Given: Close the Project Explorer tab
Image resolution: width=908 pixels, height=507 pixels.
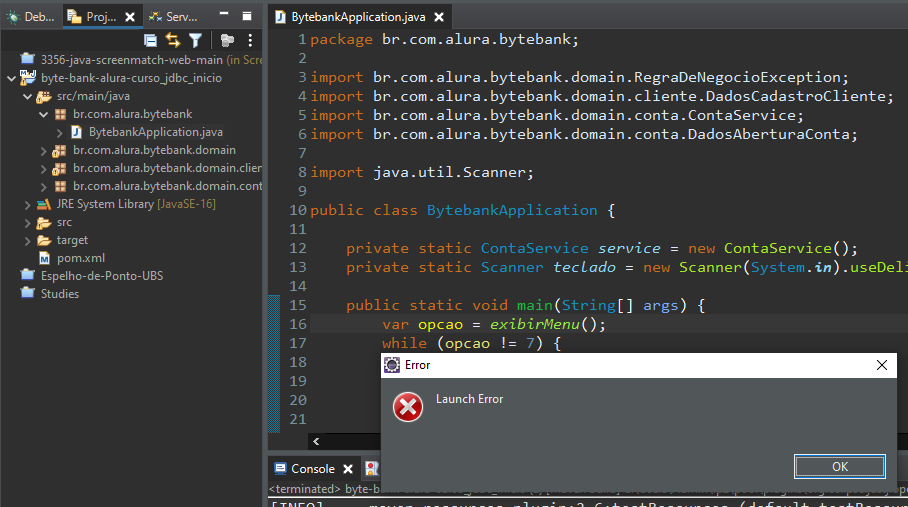Looking at the screenshot, I should (x=130, y=17).
